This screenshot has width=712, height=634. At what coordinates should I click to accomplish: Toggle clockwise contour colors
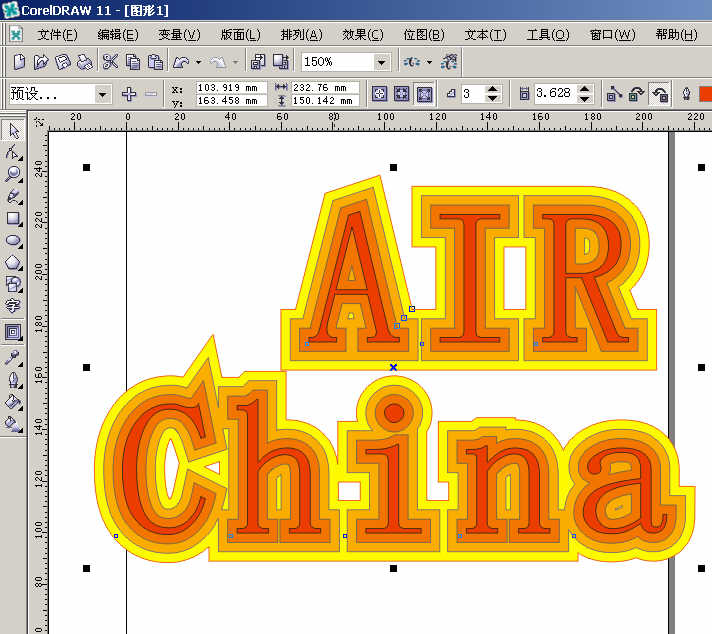pyautogui.click(x=636, y=94)
